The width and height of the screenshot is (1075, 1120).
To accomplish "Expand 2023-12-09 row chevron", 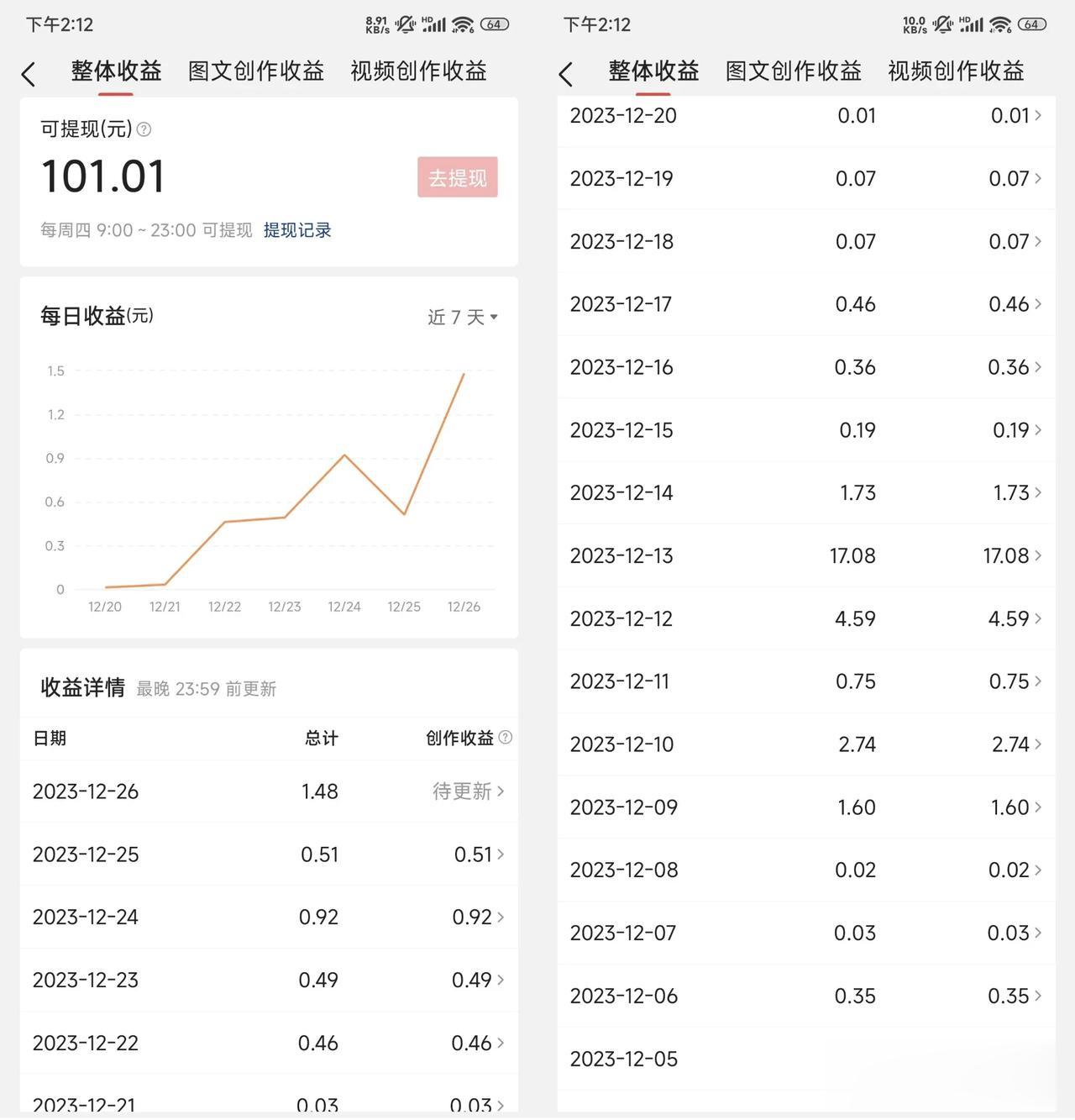I will click(1038, 807).
